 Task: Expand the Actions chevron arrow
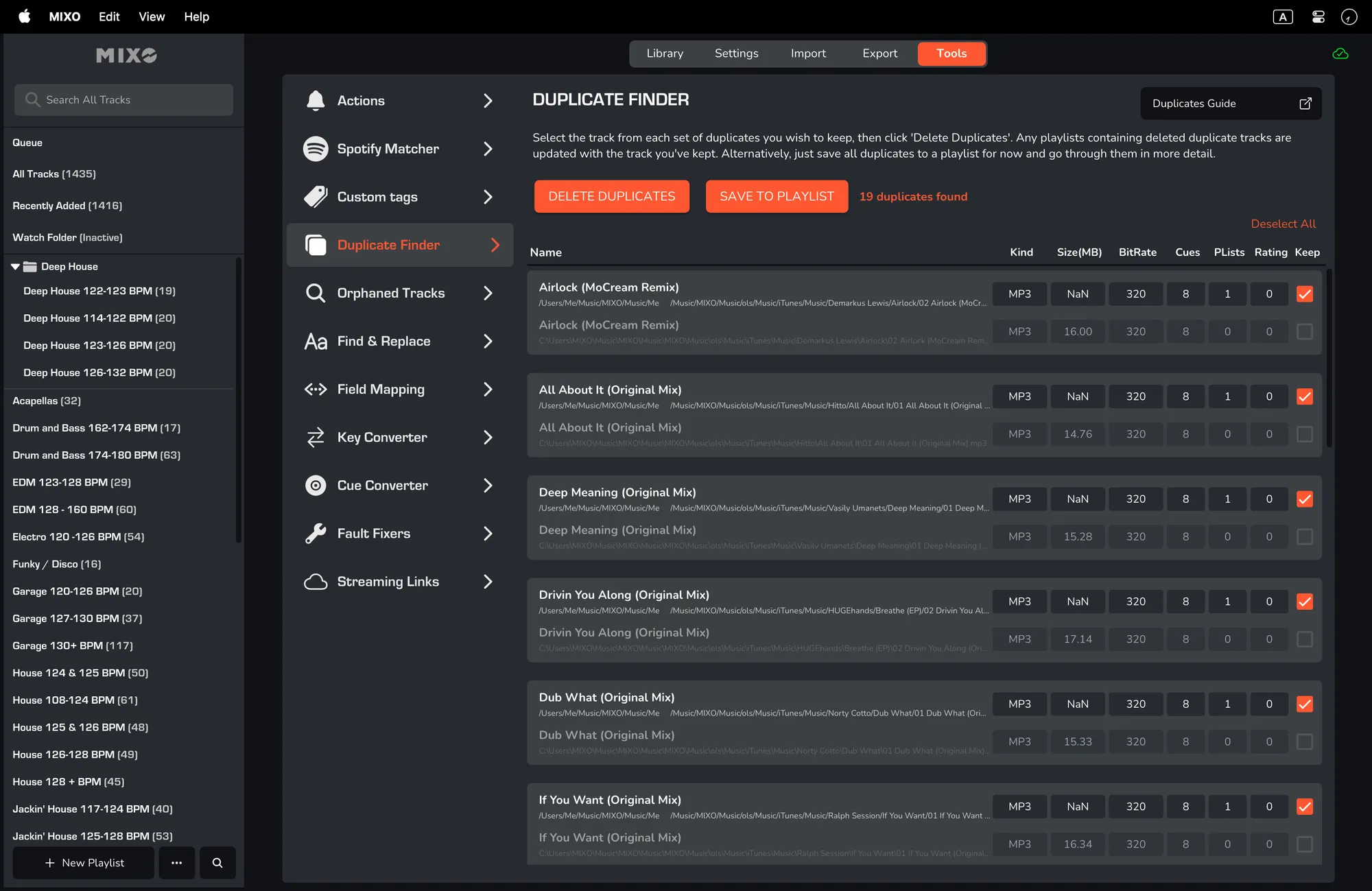tap(488, 101)
